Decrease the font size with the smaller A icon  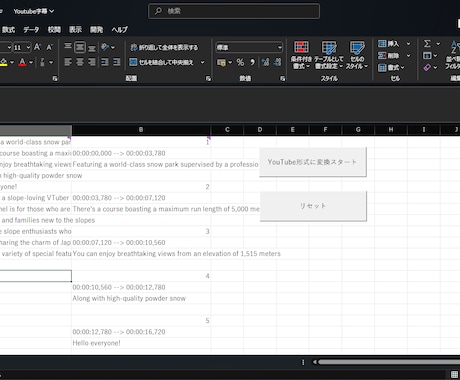click(50, 47)
